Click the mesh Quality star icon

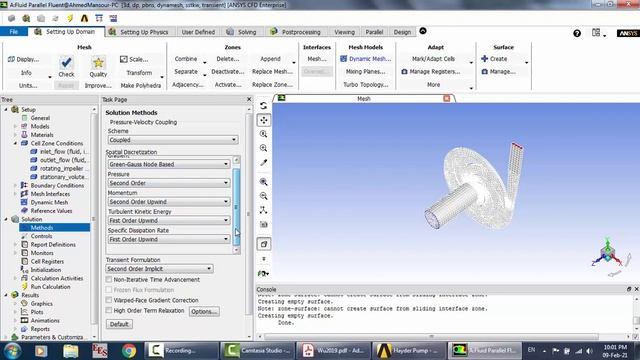pos(98,62)
